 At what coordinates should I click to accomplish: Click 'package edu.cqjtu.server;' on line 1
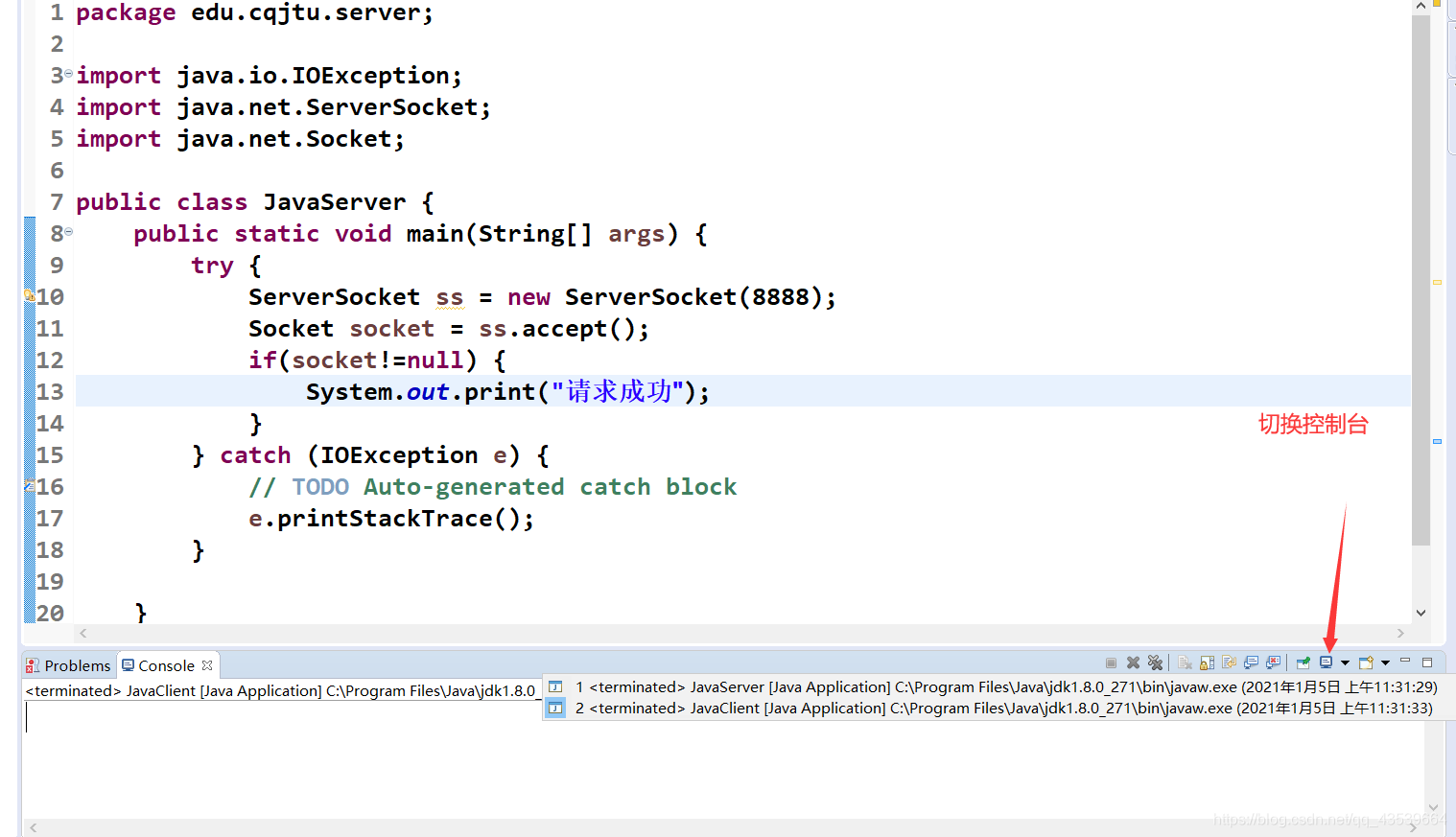[254, 13]
